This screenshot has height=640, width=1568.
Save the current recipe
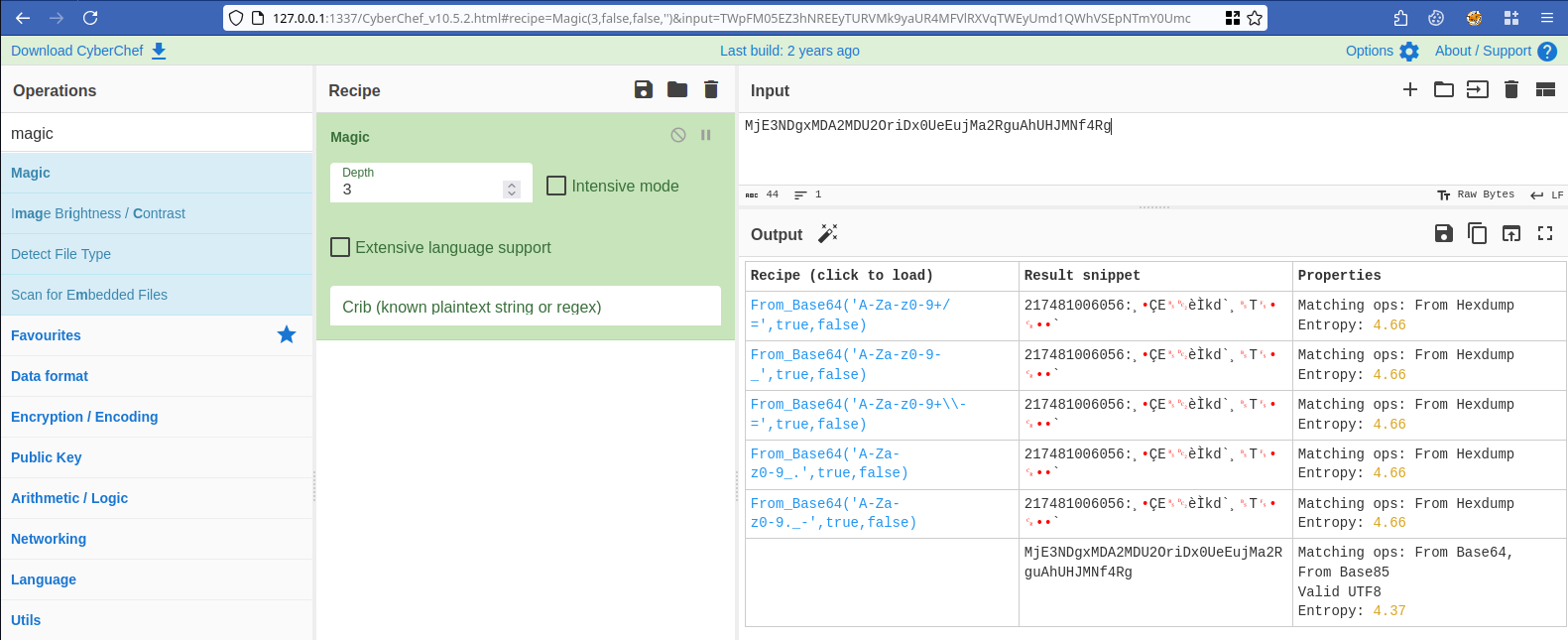(x=644, y=89)
